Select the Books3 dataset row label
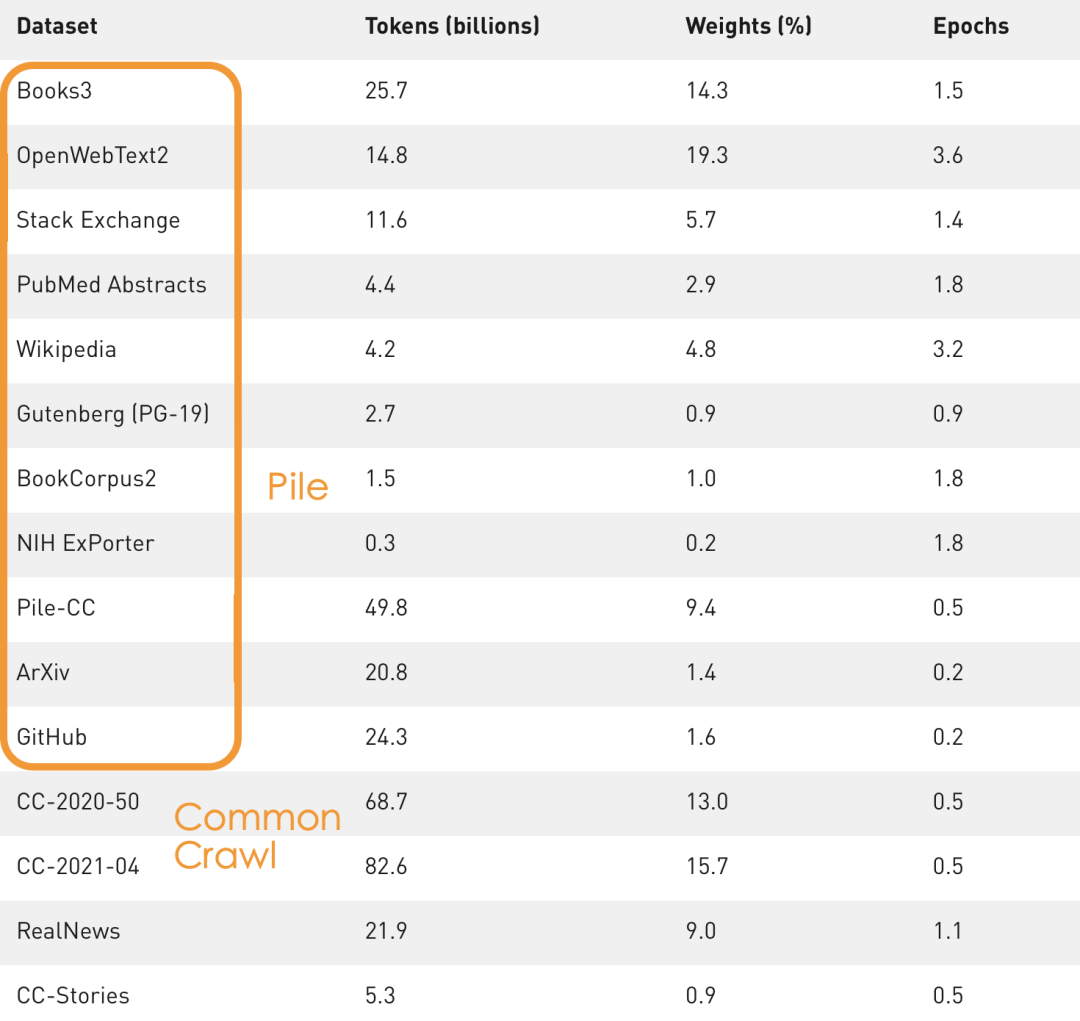 coord(55,91)
